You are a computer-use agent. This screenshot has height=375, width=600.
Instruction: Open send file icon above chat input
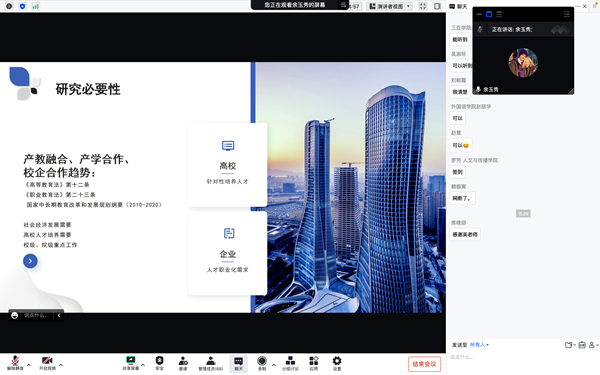[x=569, y=345]
